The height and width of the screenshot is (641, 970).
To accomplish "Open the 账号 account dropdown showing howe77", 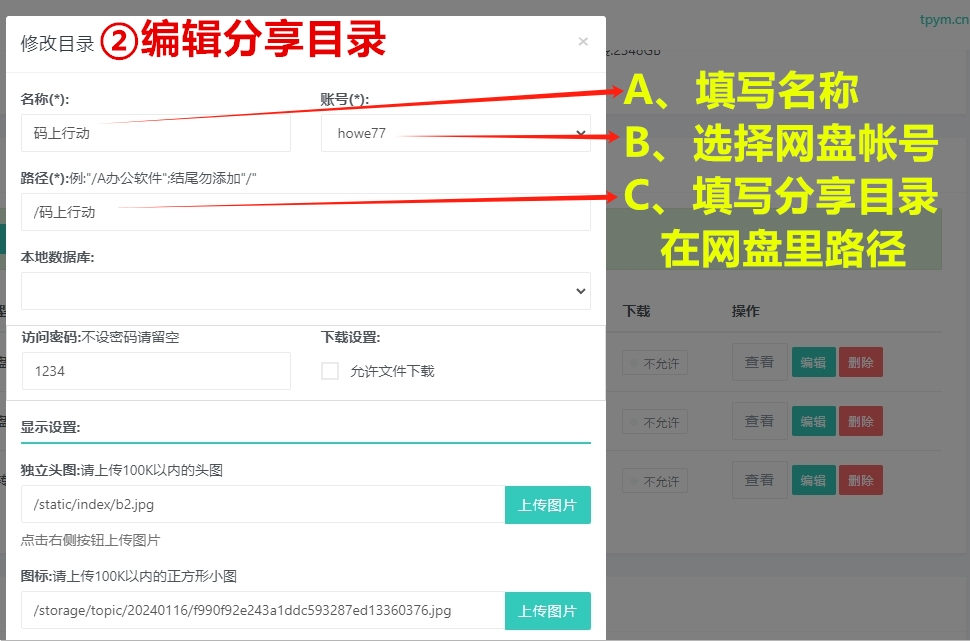I will pos(456,133).
